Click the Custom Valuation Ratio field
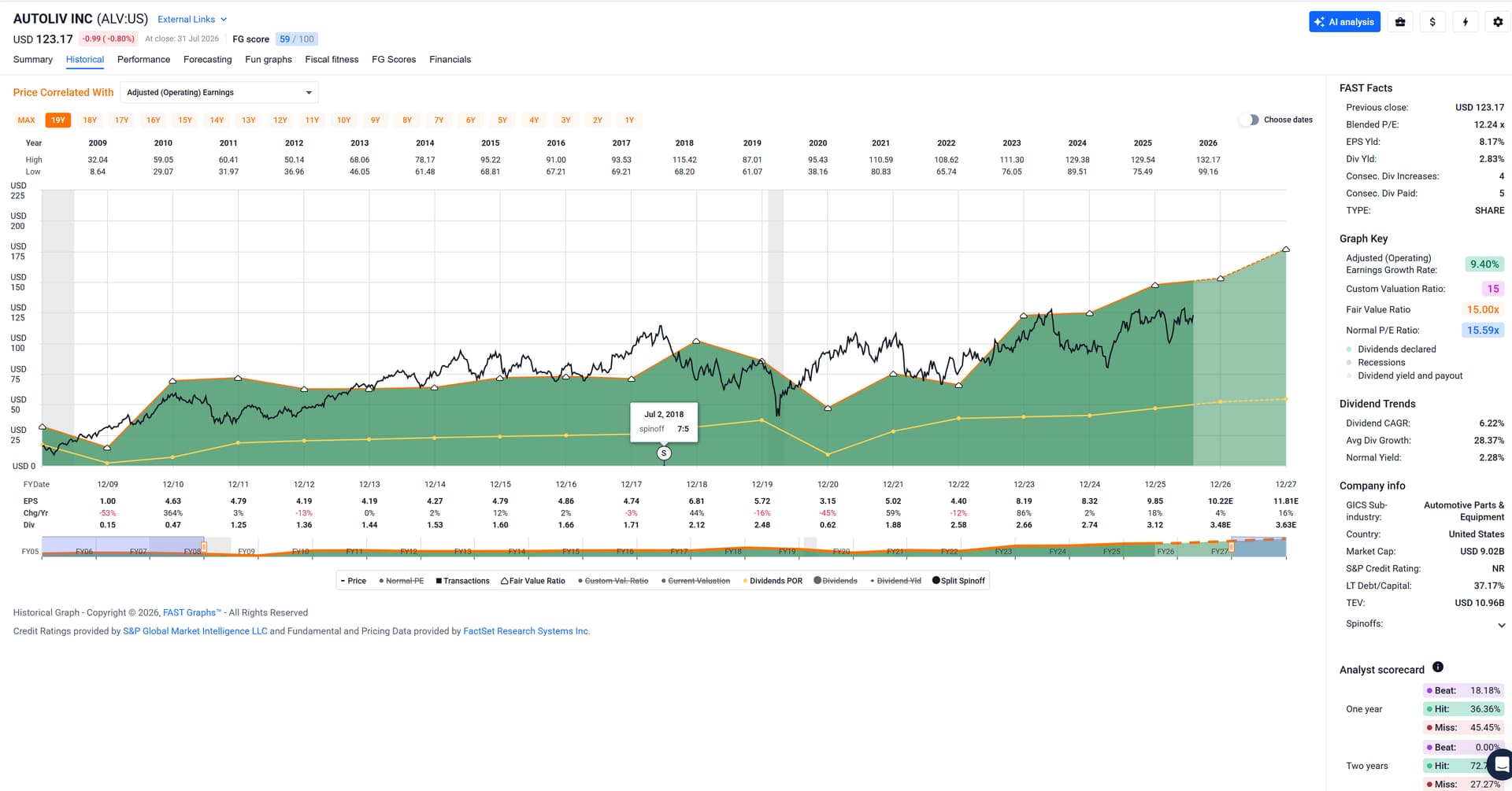 (x=1492, y=289)
